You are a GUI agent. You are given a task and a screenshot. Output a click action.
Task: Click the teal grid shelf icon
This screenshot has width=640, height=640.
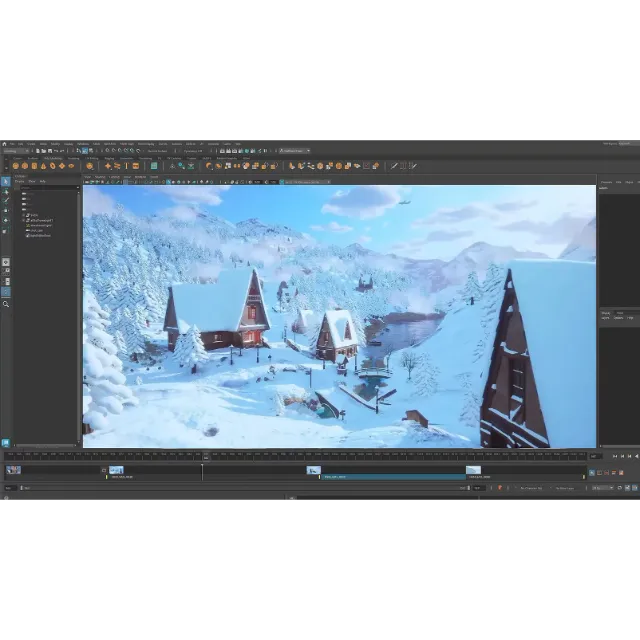pos(154,166)
